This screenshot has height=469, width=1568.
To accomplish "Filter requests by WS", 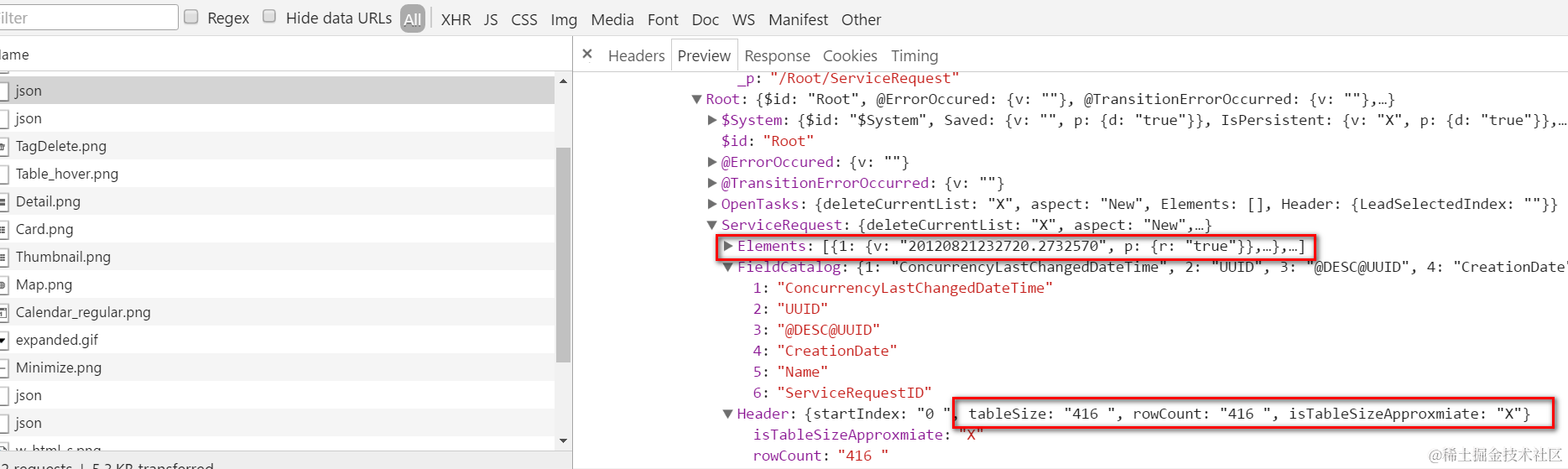I will tap(743, 19).
